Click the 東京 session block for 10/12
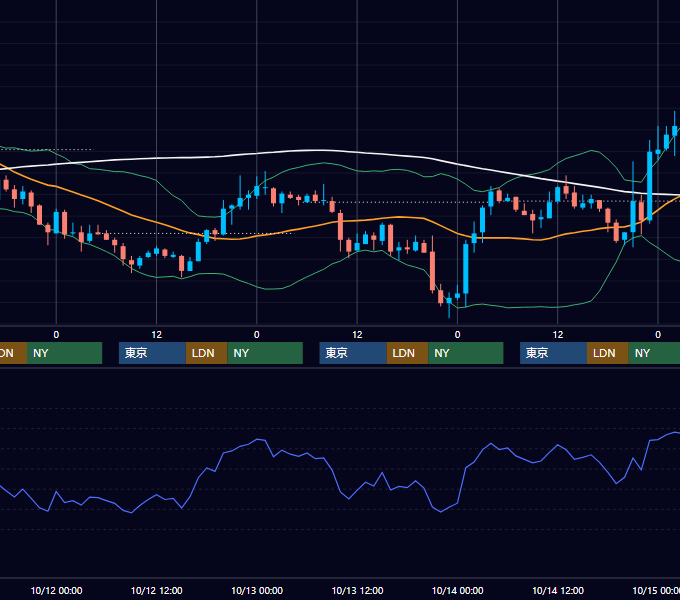The image size is (680, 600). pyautogui.click(x=152, y=353)
